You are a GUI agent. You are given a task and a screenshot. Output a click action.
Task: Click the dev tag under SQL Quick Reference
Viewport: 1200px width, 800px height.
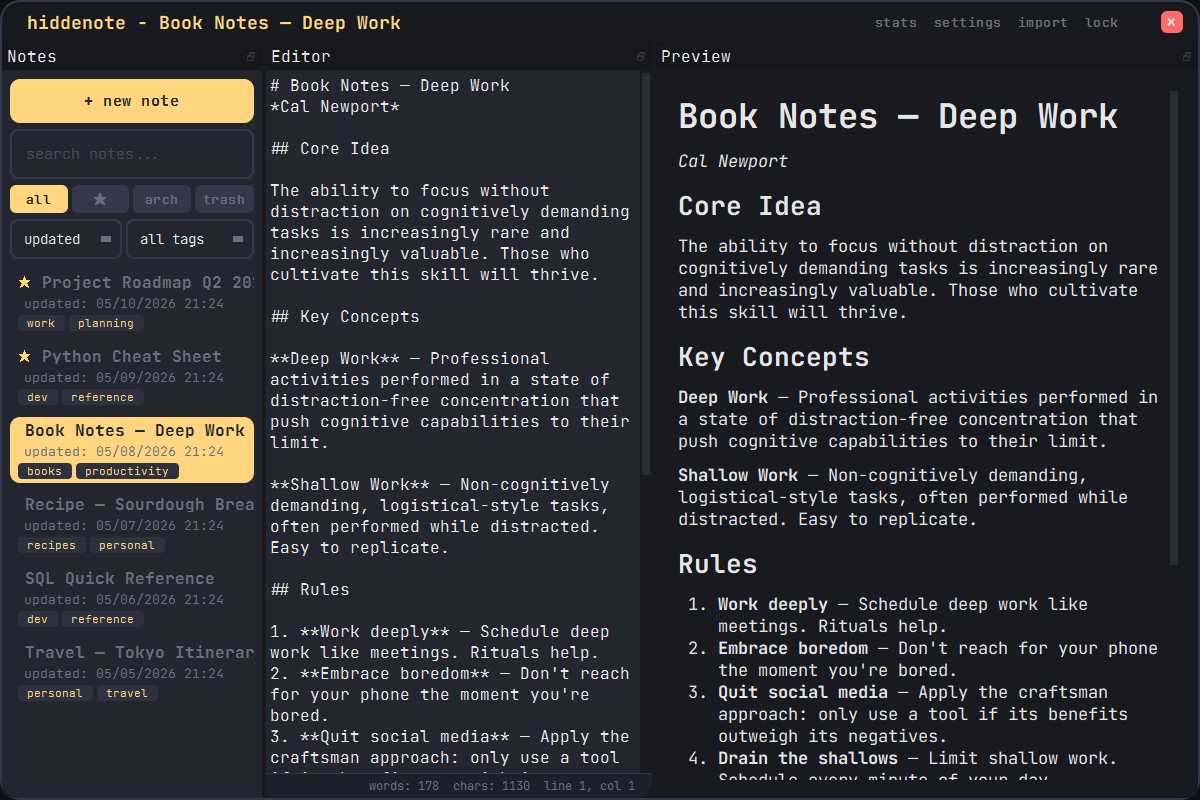pyautogui.click(x=37, y=619)
